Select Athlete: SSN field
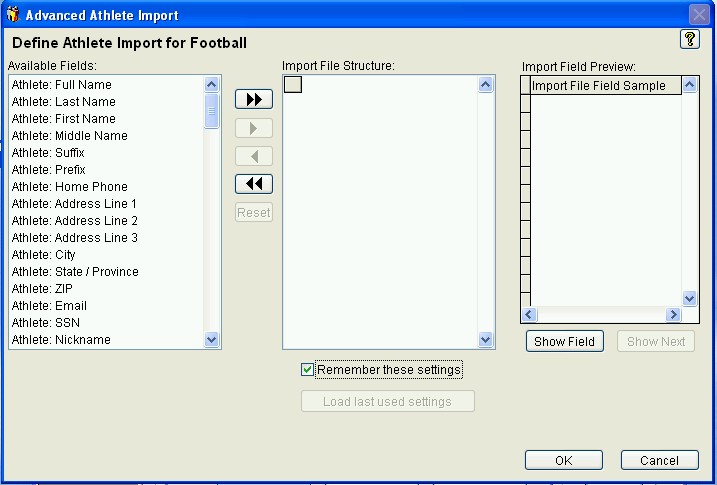 tap(106, 322)
